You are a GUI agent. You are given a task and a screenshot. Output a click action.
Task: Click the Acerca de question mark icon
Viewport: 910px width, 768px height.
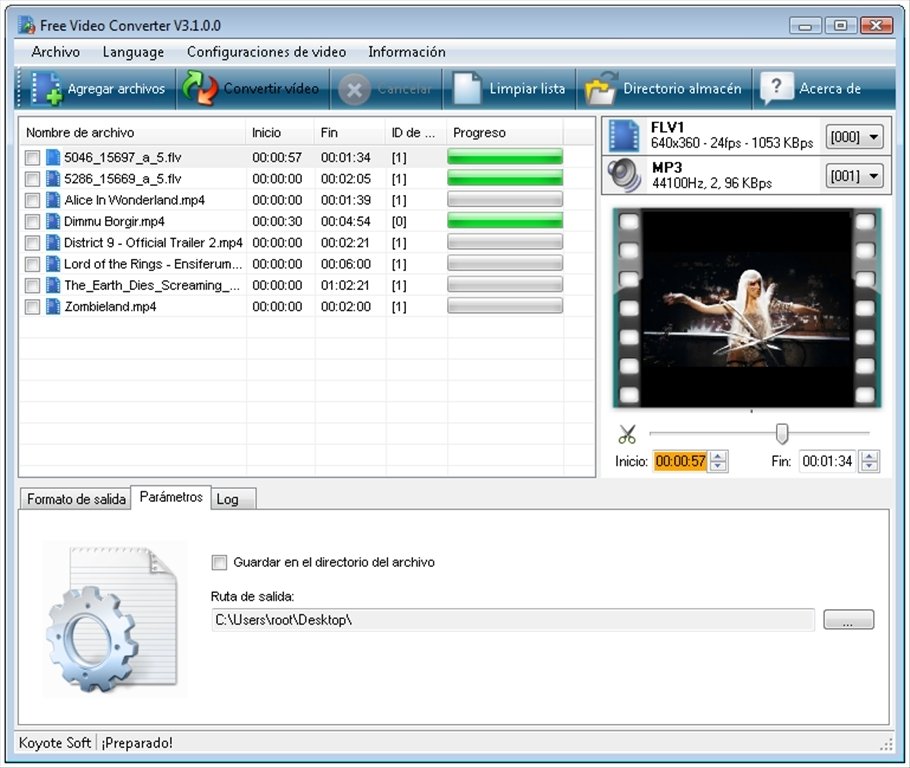pyautogui.click(x=776, y=88)
